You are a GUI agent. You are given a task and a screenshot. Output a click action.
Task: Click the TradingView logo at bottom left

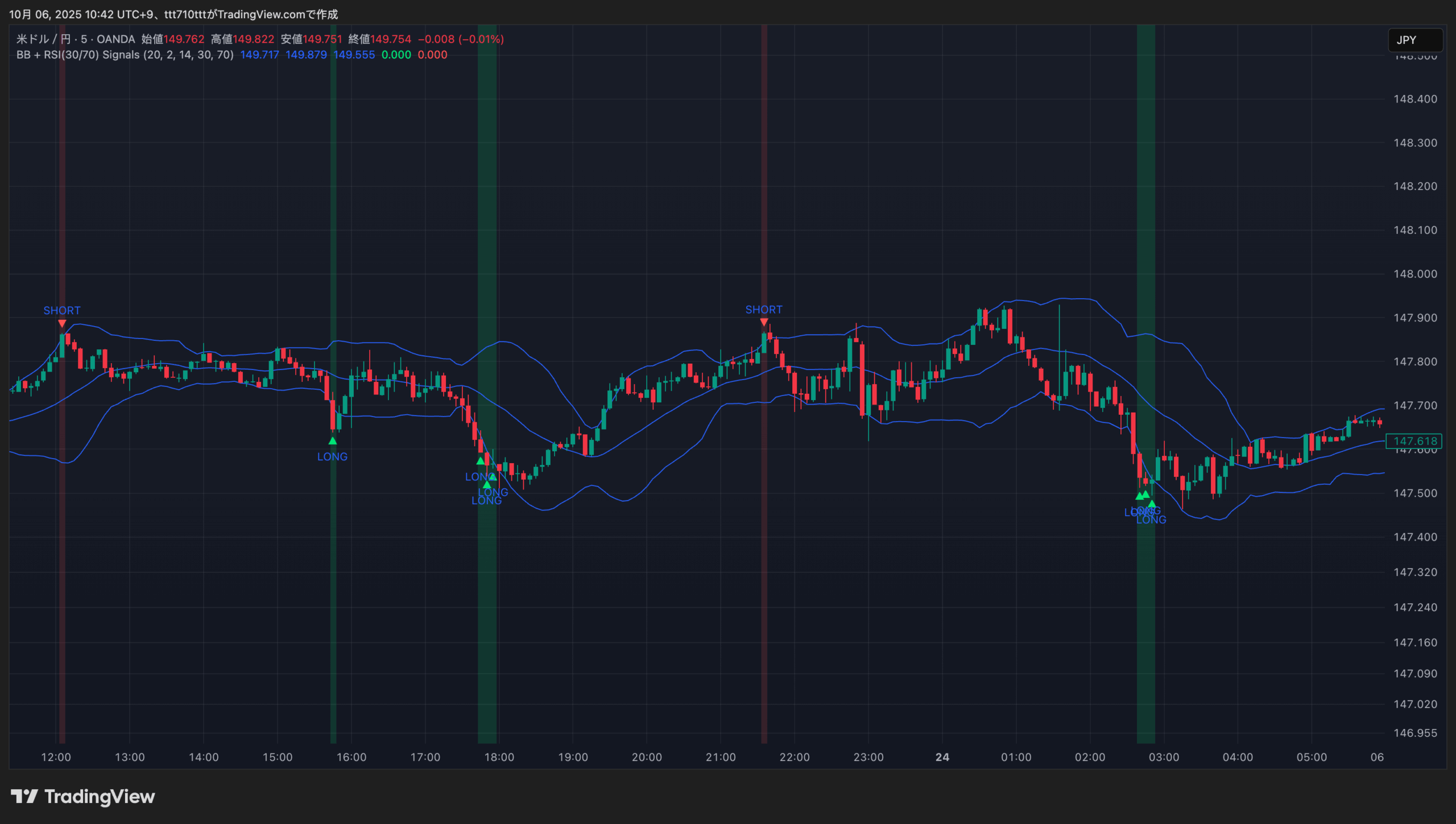[82, 797]
